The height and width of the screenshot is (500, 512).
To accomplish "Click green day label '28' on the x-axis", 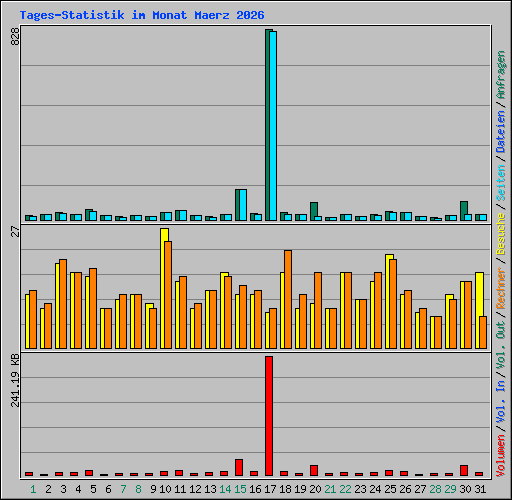I will coord(435,489).
